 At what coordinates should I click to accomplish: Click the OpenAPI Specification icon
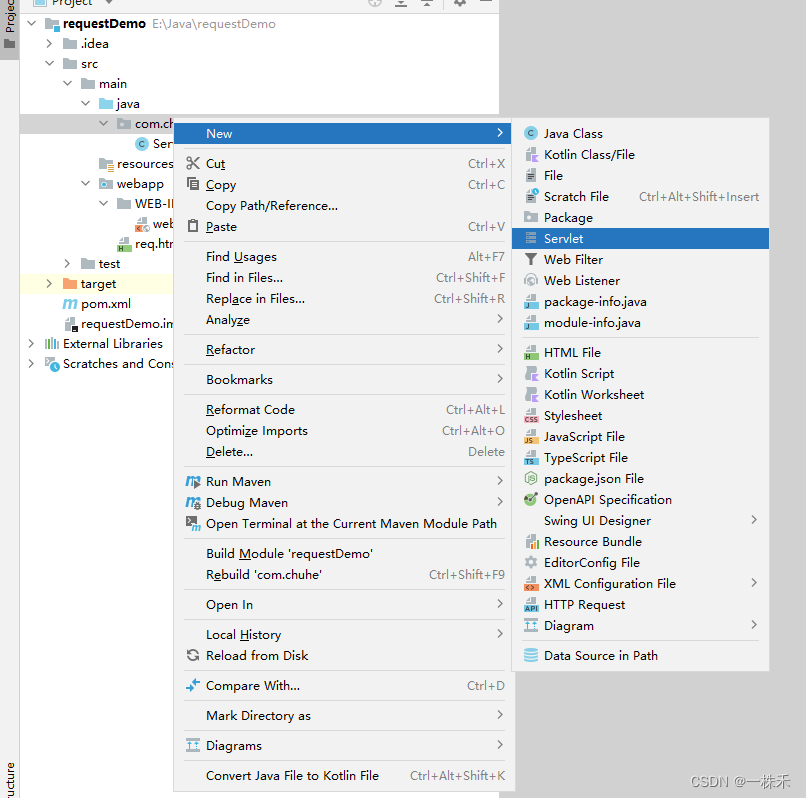[530, 500]
